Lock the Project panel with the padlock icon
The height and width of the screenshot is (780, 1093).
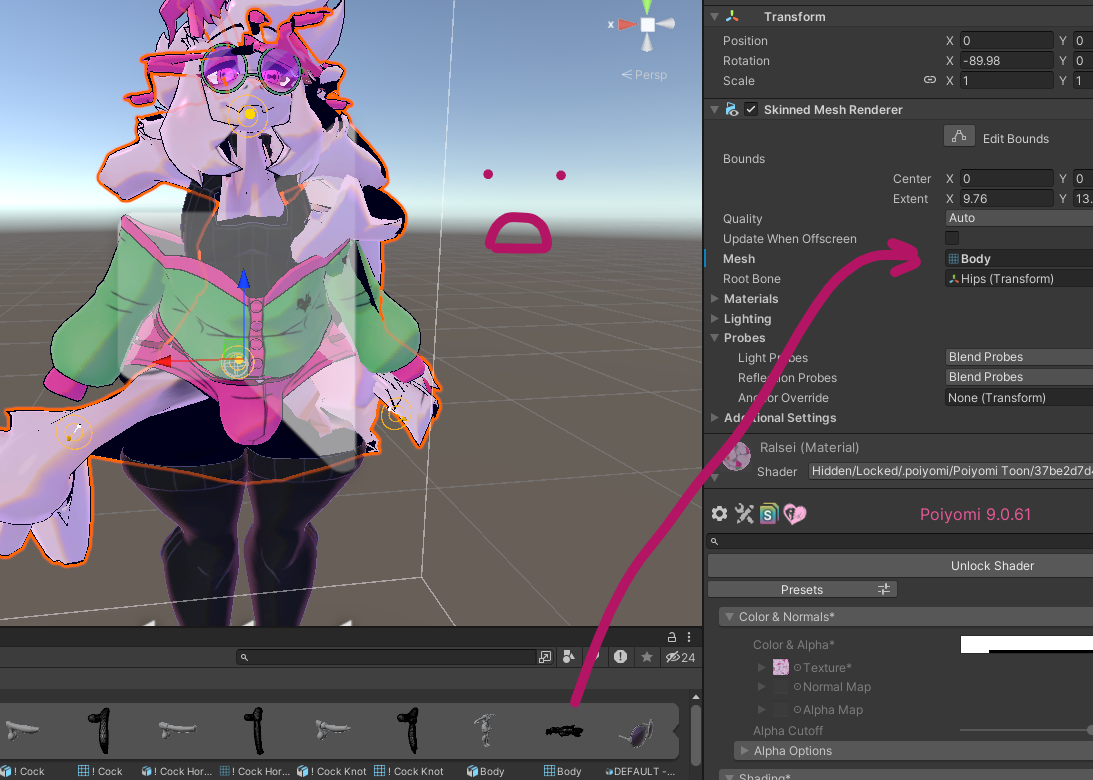pyautogui.click(x=671, y=637)
